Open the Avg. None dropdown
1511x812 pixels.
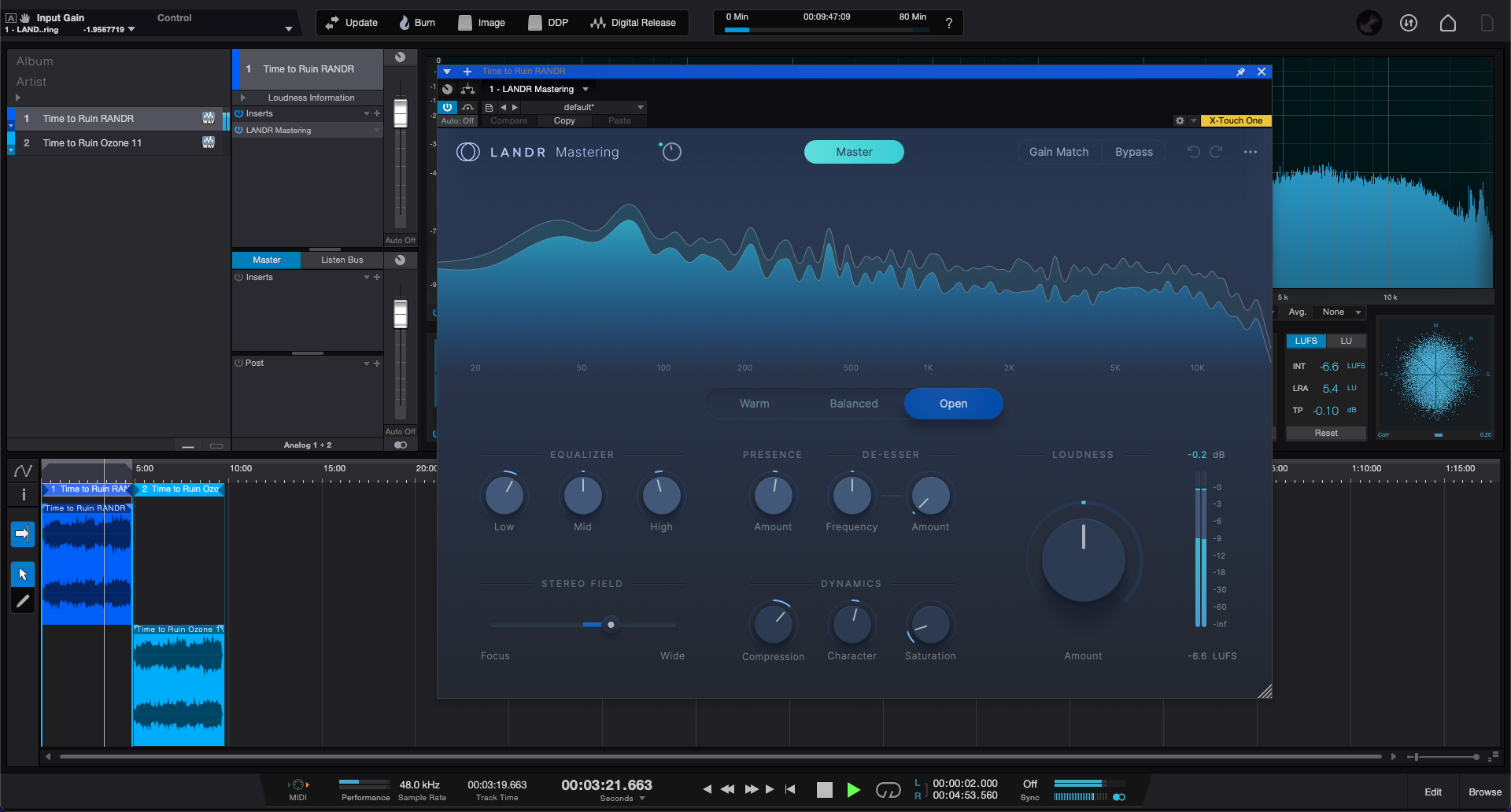[x=1341, y=312]
